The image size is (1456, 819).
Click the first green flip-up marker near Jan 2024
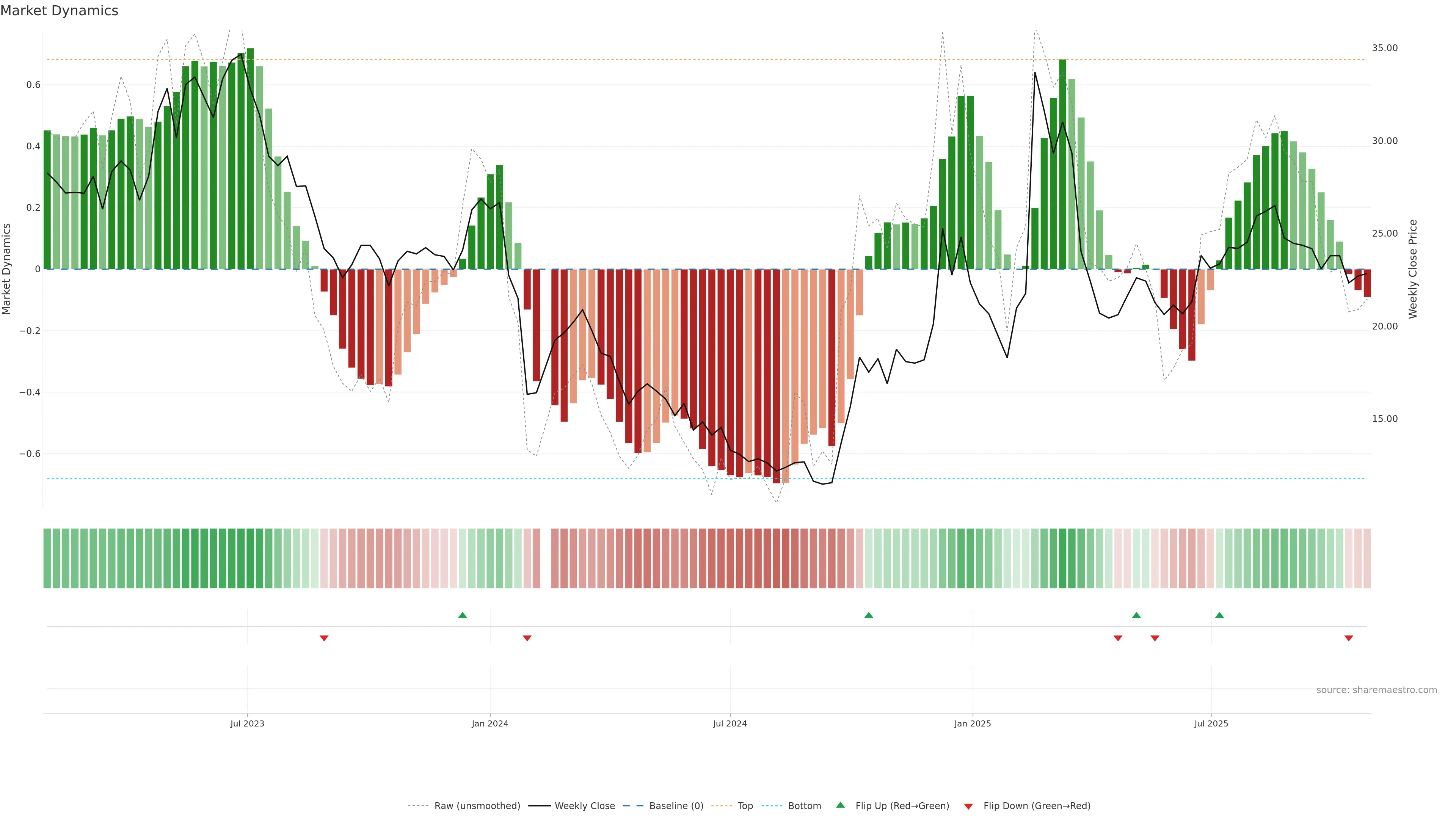[x=462, y=615]
